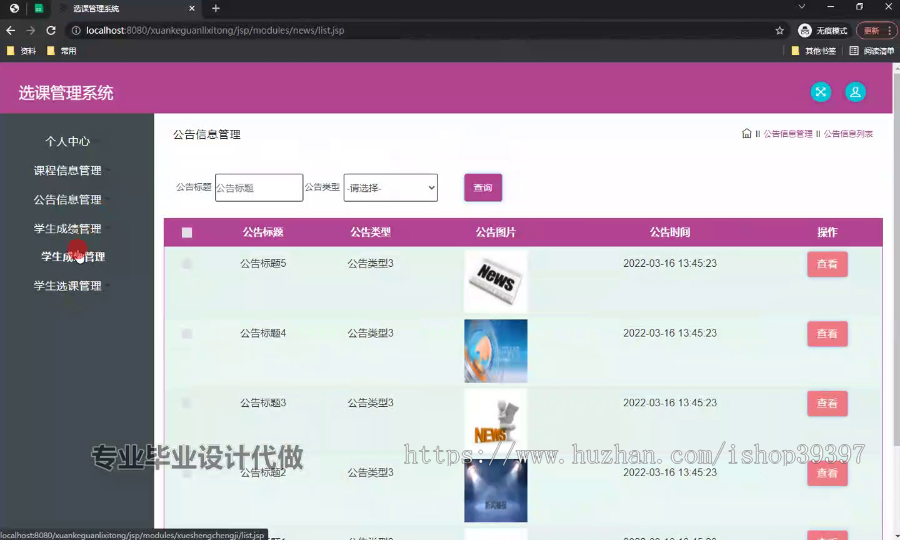This screenshot has width=900, height=540.
Task: Expand 课程信息管理 sidebar menu
Action: click(x=68, y=170)
